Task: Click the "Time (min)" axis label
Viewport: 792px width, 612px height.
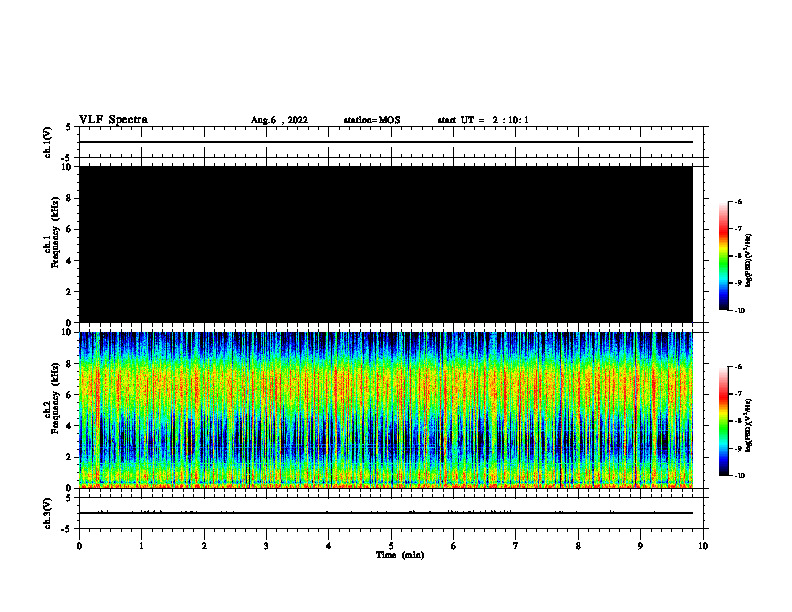Action: coord(400,554)
